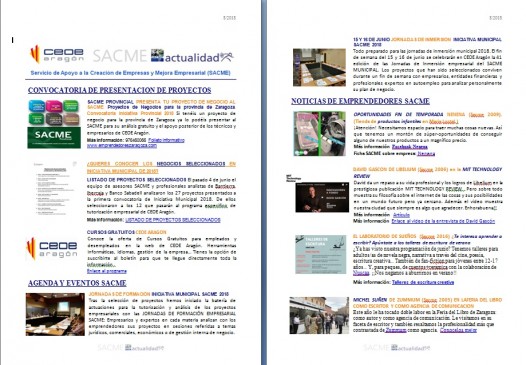This screenshot has height=365, width=526.
Task: Open the Folleto informativo link
Action: [x=166, y=140]
